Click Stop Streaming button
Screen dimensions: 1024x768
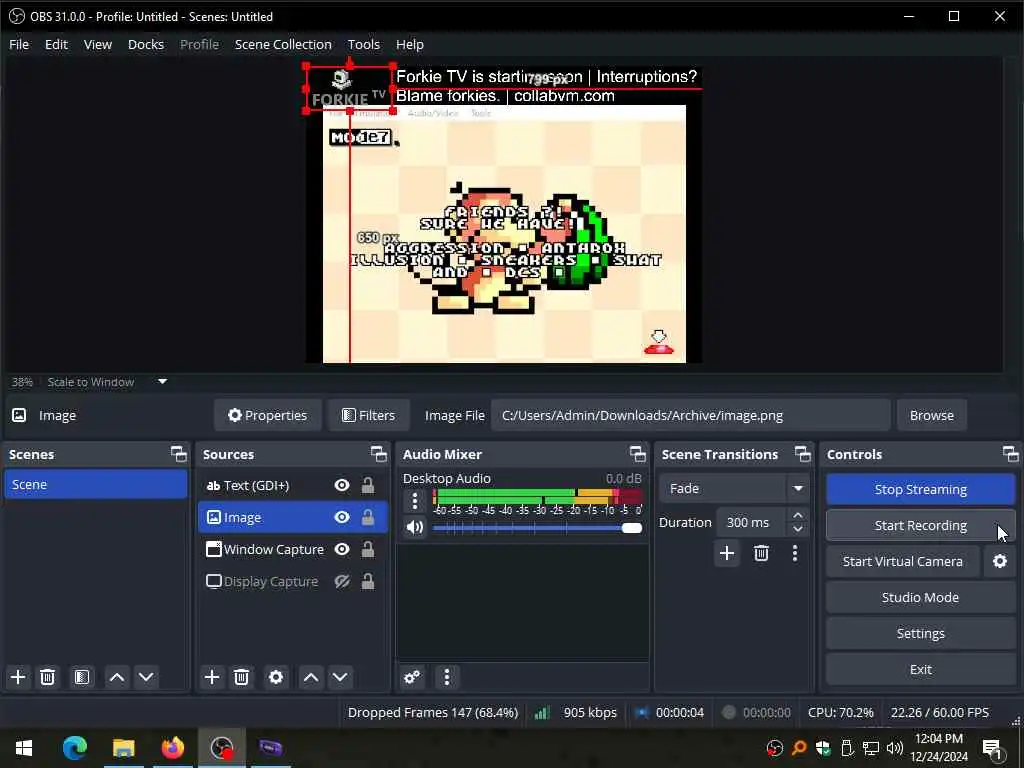click(921, 489)
